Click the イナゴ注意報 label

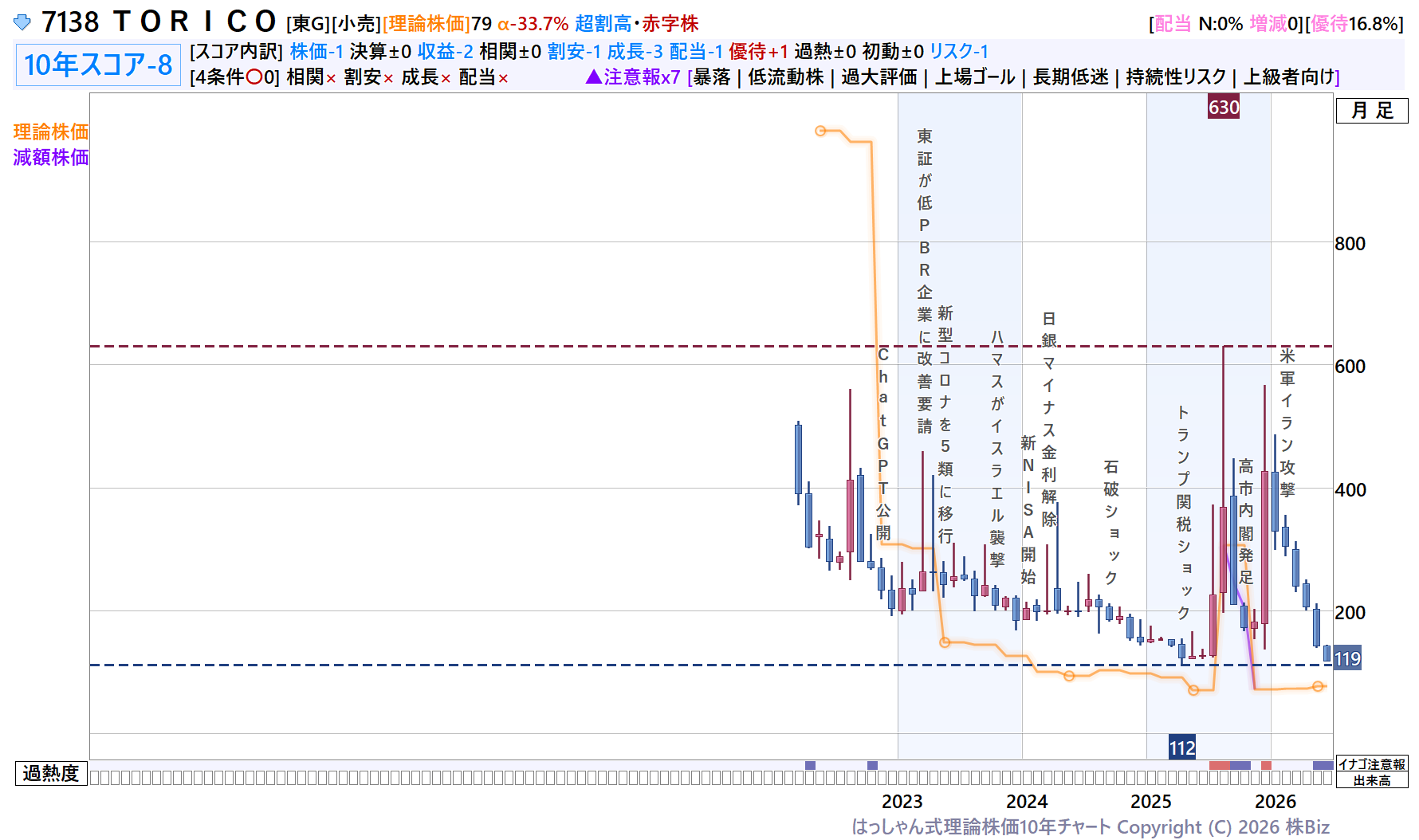point(1372,763)
